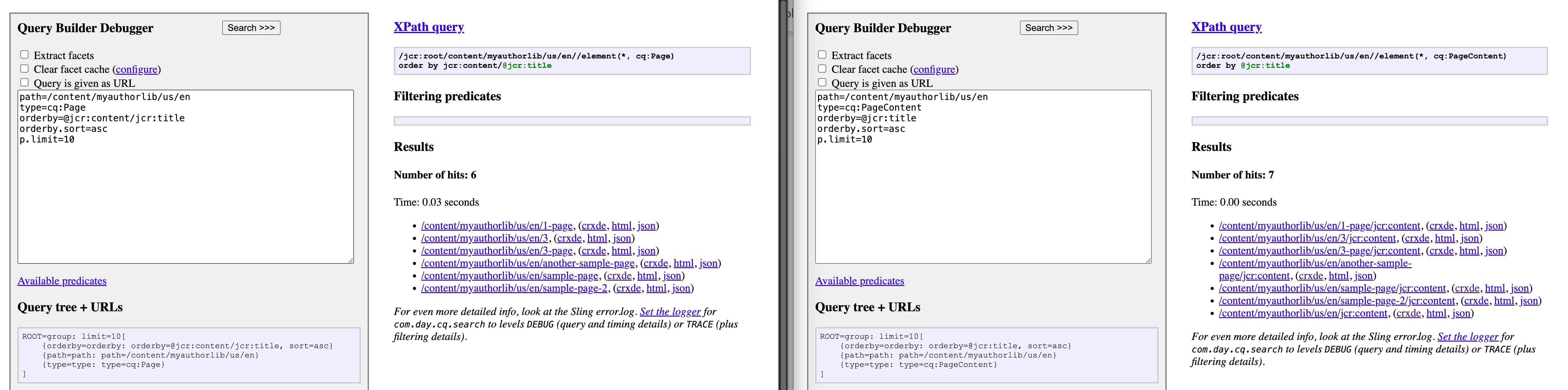Open crxde link for another-sample-page result
This screenshot has height=390, width=1568.
(x=655, y=263)
